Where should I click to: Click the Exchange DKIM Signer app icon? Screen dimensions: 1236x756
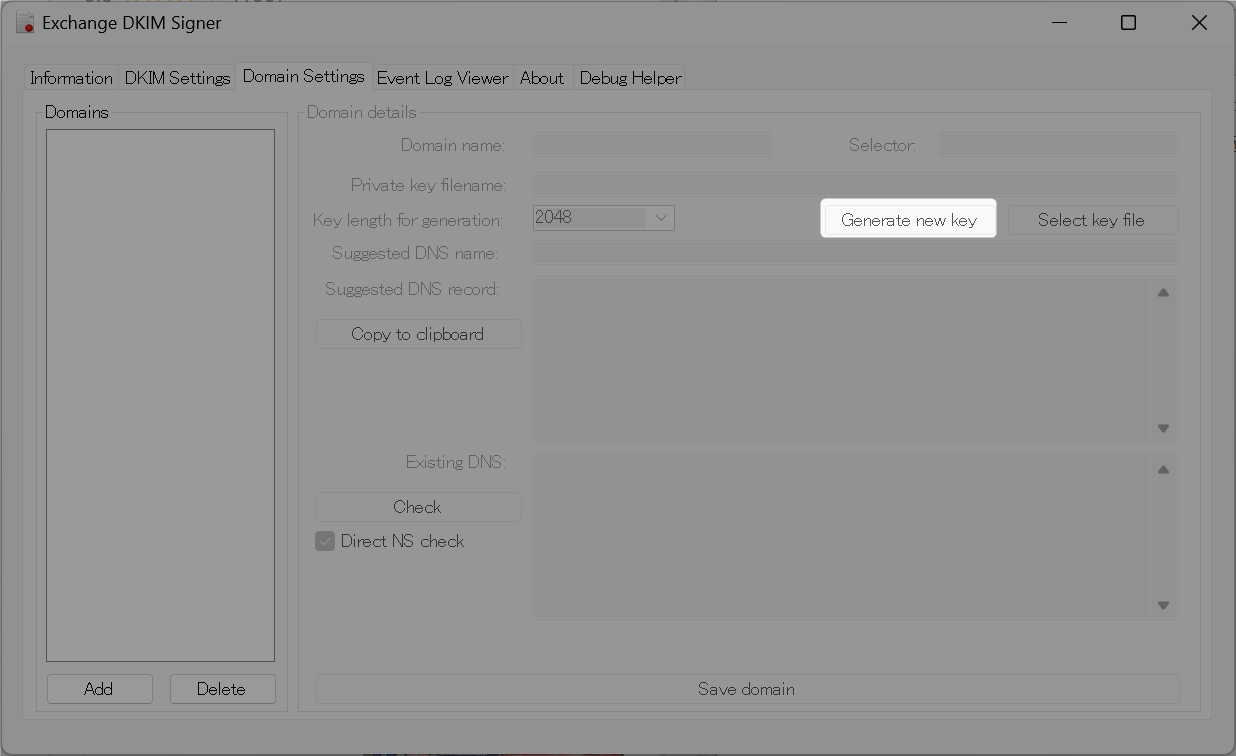tap(26, 22)
